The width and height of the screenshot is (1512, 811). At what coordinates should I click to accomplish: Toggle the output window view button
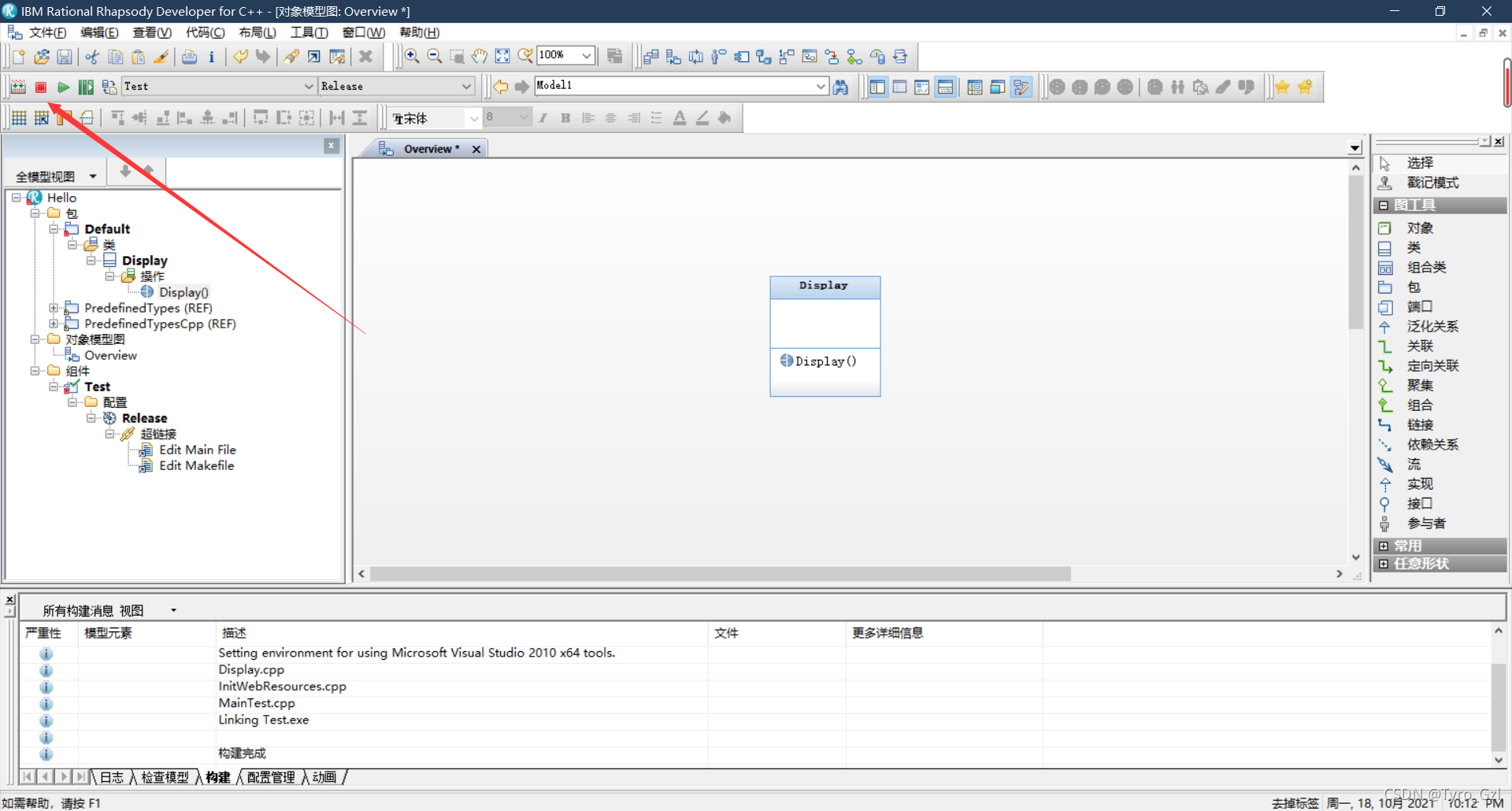click(945, 87)
